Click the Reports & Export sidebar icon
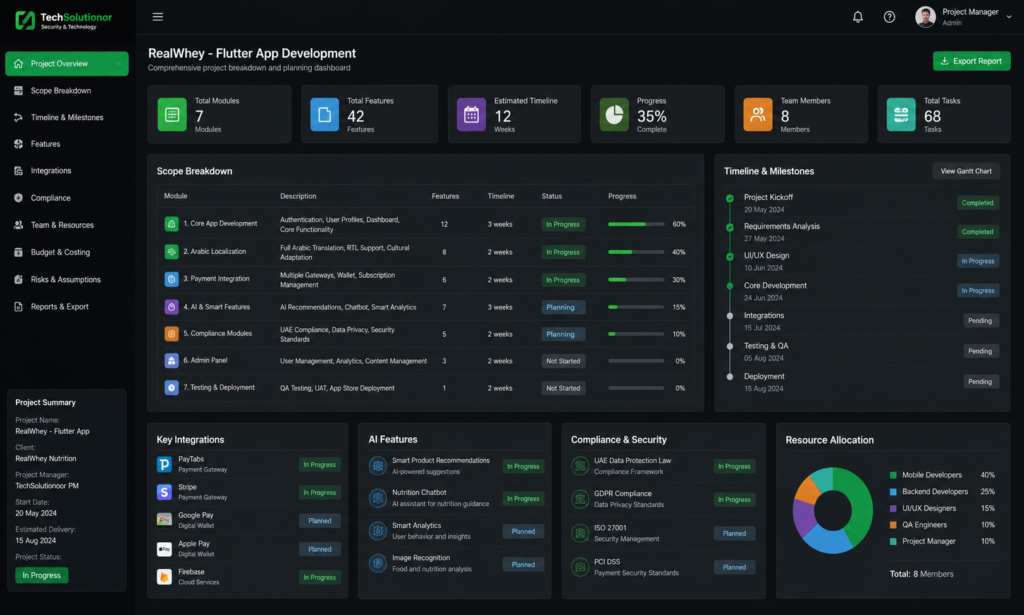 18,306
